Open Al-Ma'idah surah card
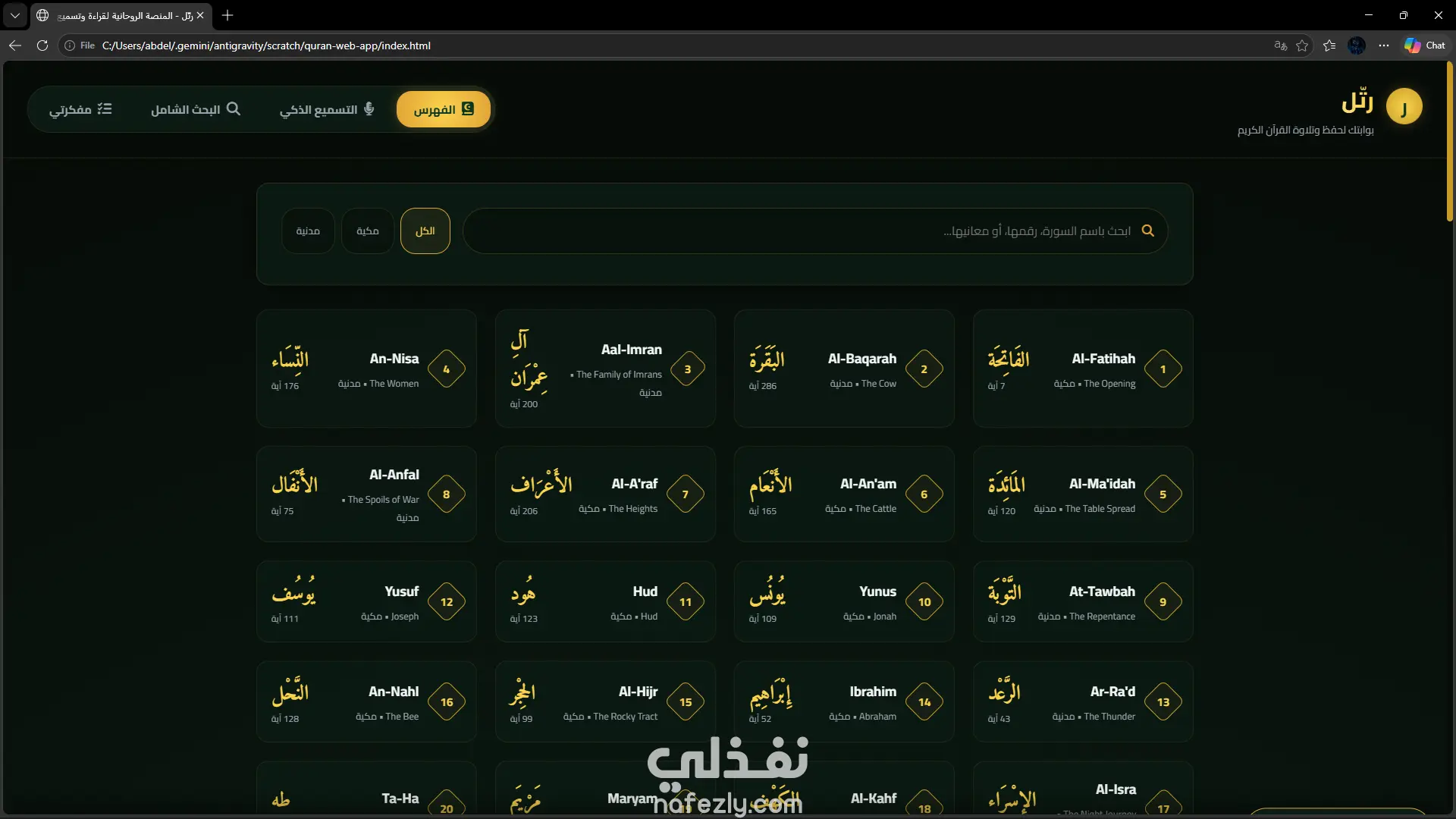 point(1083,494)
